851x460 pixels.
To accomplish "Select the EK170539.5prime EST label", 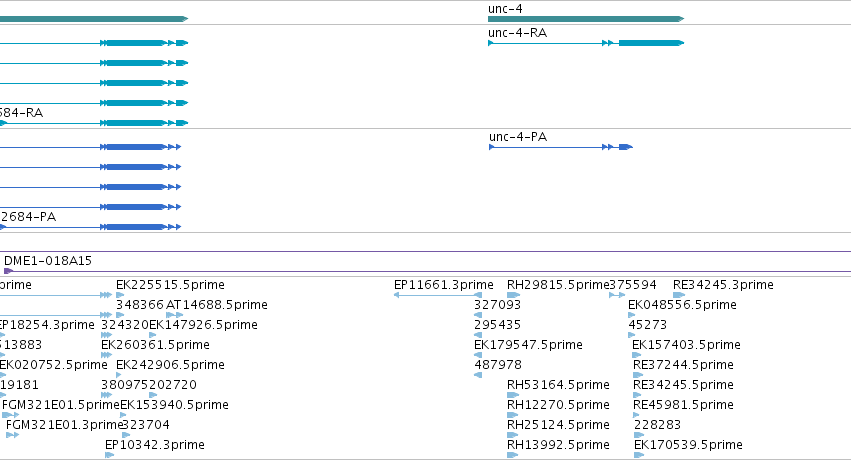I will (x=688, y=445).
